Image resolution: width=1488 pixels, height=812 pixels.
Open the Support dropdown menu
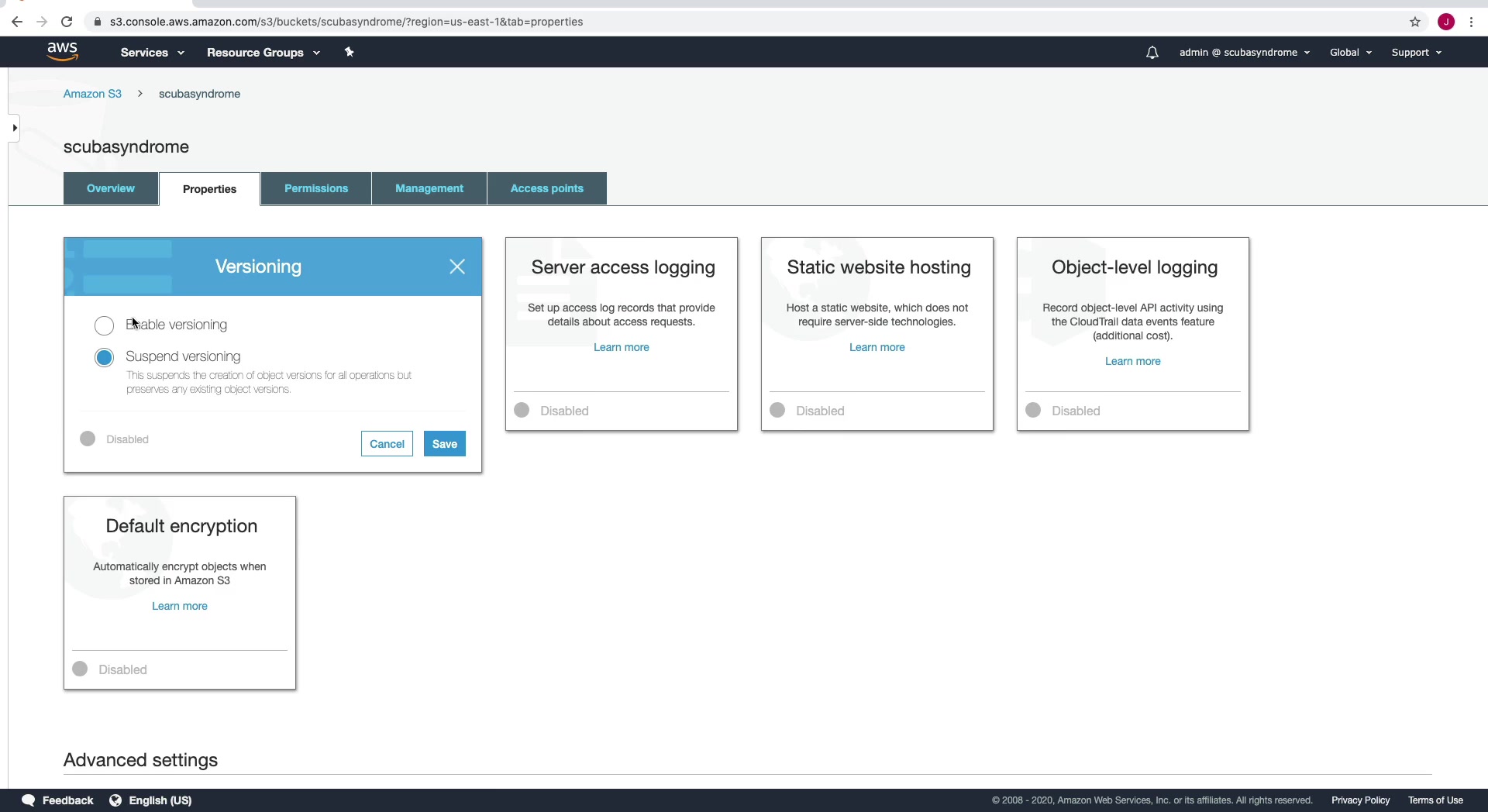point(1417,53)
